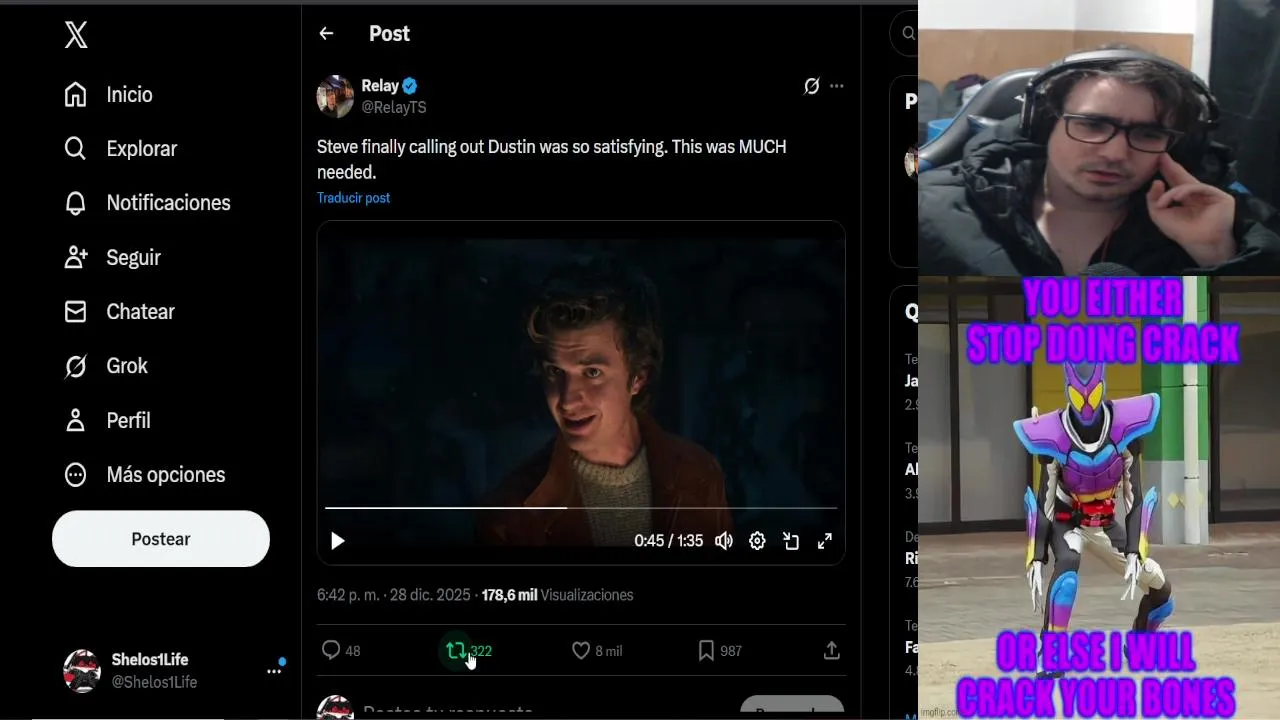Click the post timestamp 6:42 p. m.
1280x720 pixels.
[348, 595]
